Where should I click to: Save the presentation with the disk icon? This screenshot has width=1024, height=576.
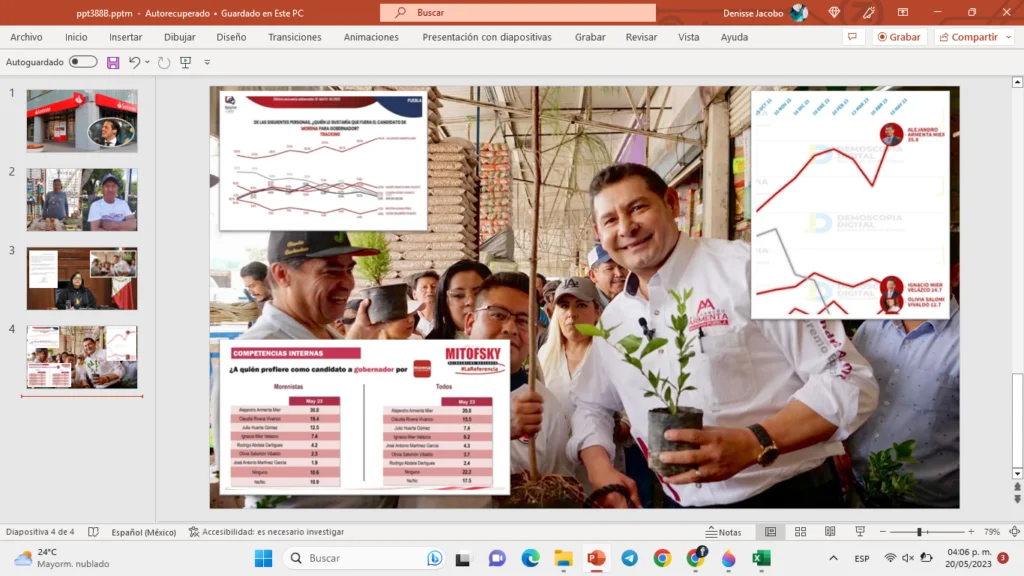(113, 62)
